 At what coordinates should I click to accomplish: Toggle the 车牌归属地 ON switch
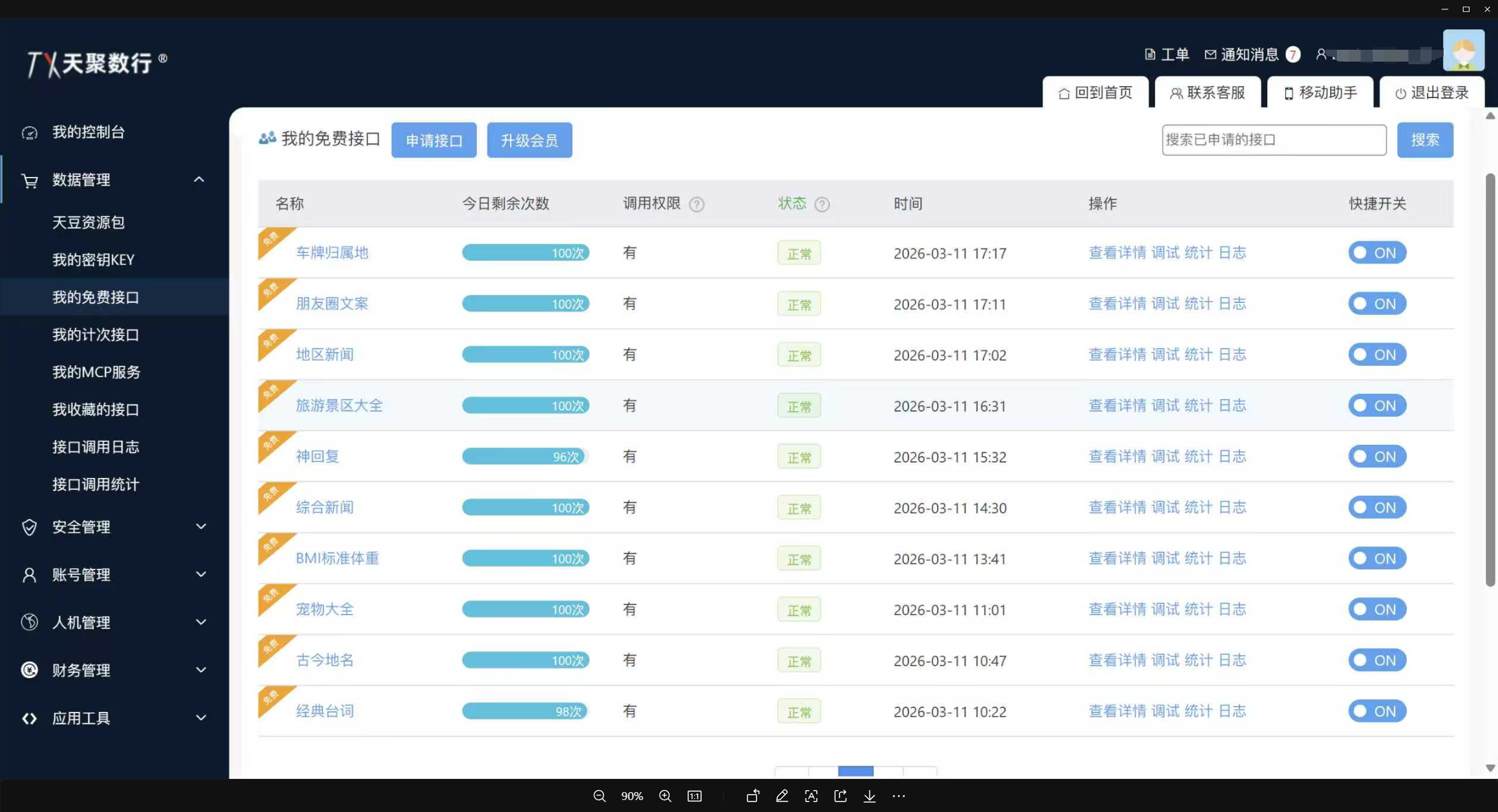coord(1377,253)
